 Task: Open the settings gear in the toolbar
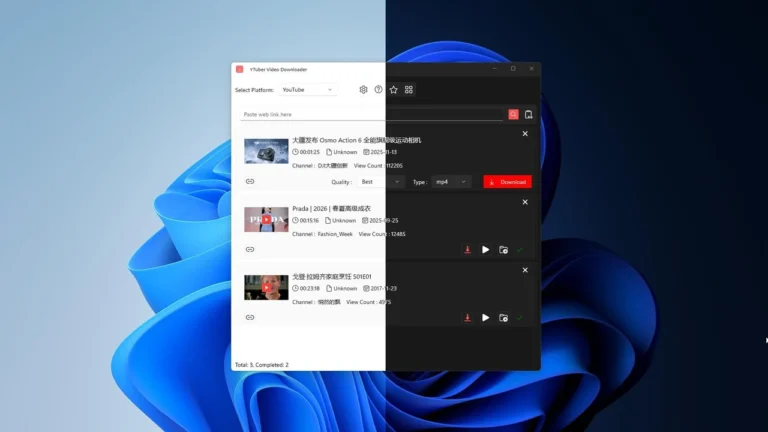point(363,90)
